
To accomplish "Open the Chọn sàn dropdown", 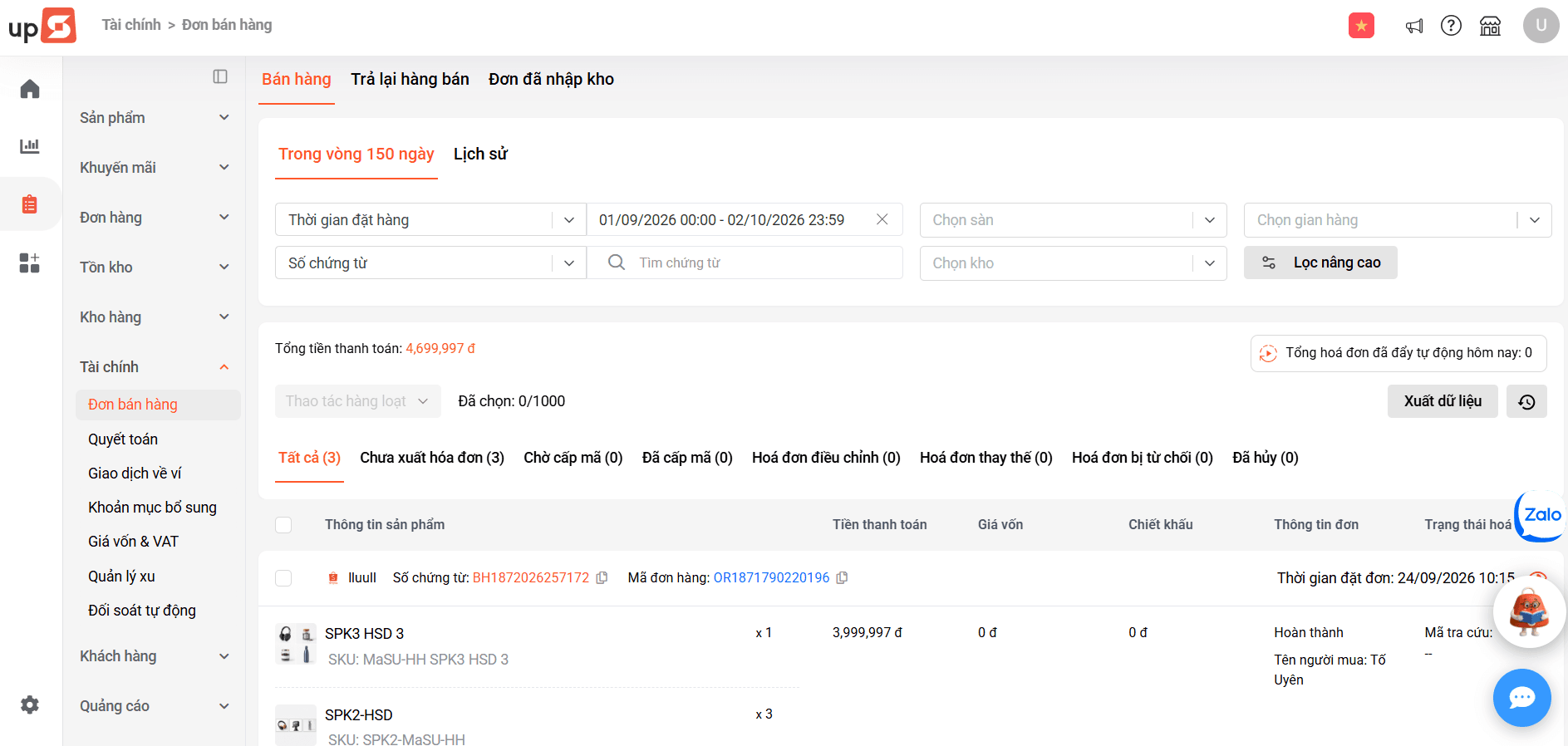I will point(1073,220).
